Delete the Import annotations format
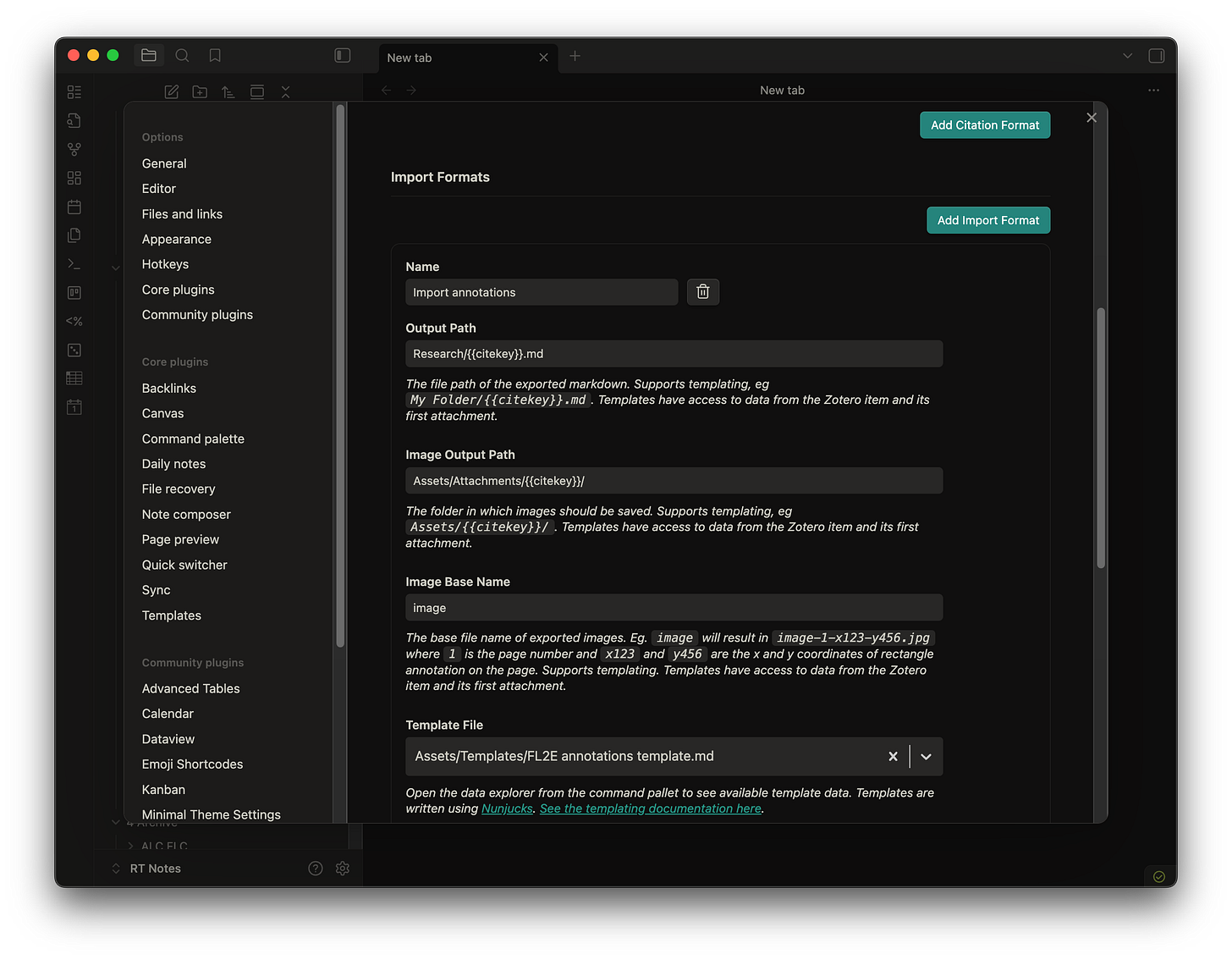1232x960 pixels. coord(703,292)
